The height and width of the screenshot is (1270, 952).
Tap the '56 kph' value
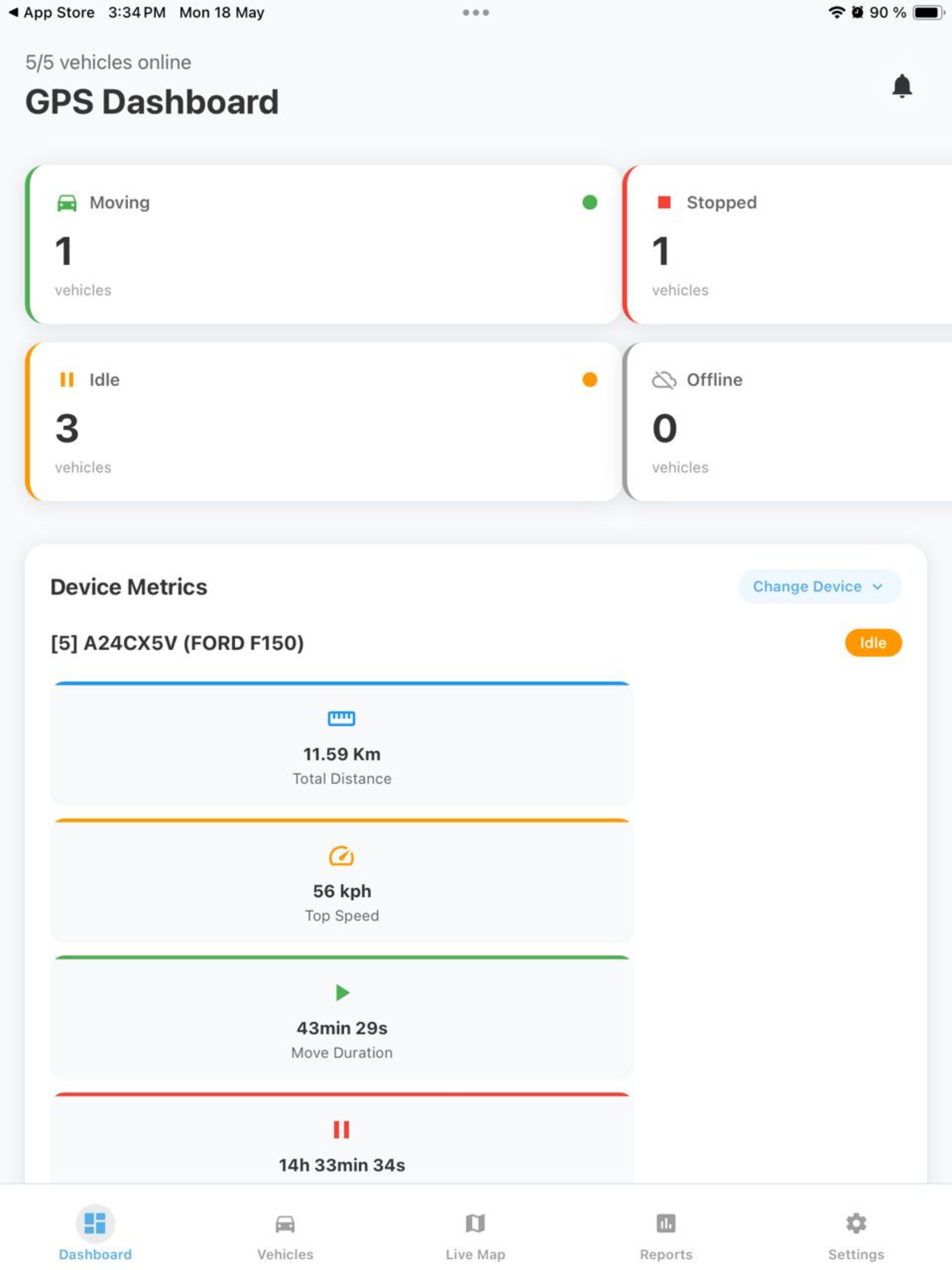342,891
